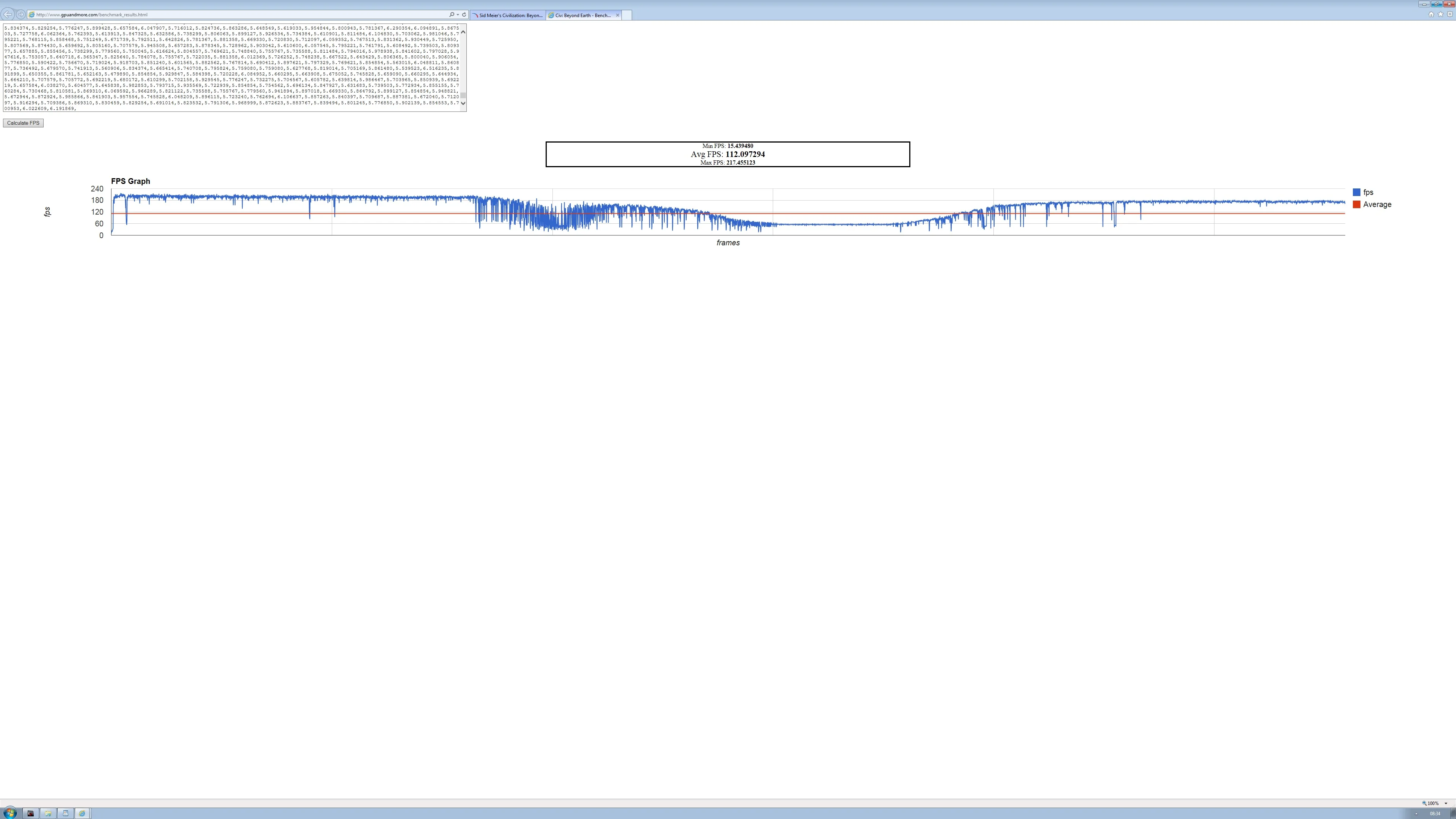Click the text area scroll up arrow

463,32
